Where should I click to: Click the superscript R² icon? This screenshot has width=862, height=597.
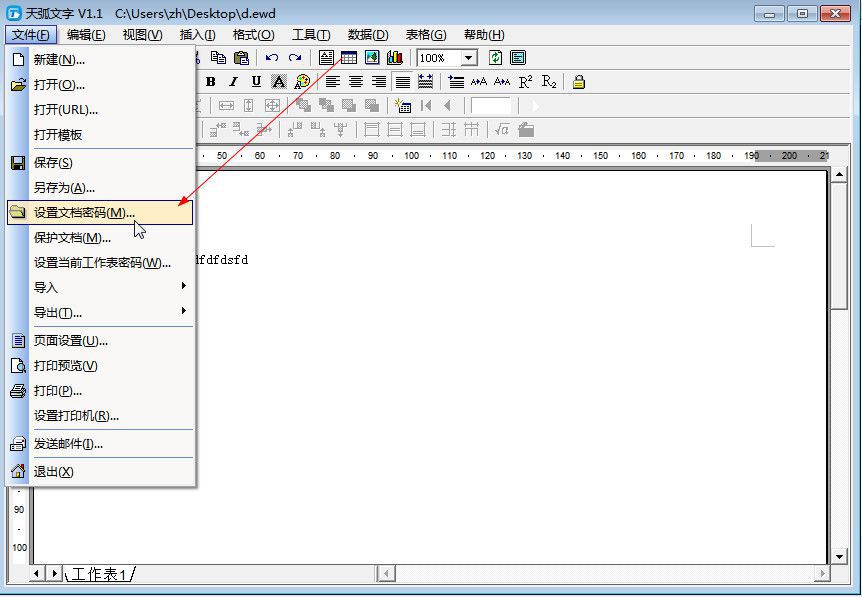pos(526,82)
